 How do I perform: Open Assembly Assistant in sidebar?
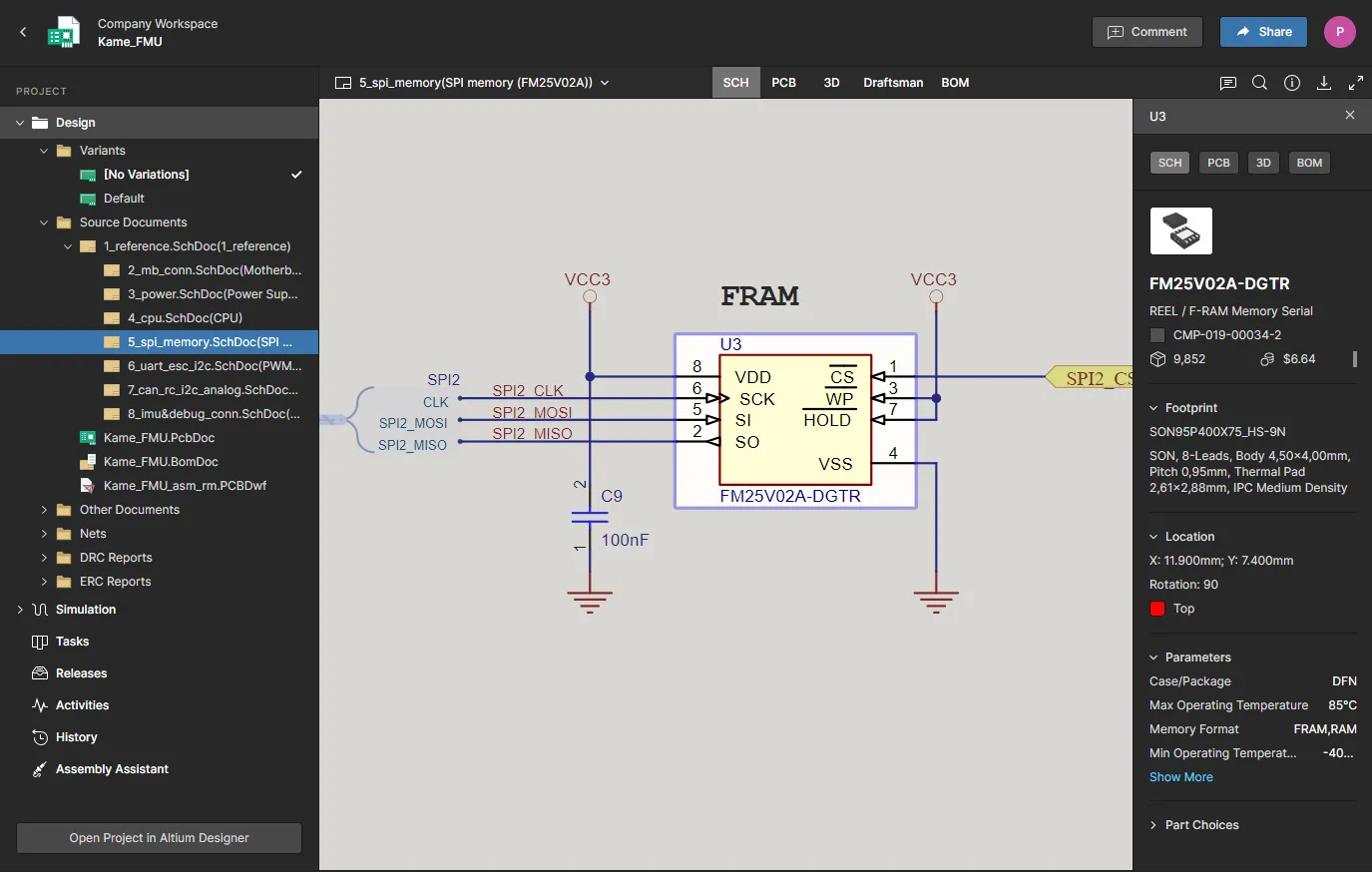coord(112,769)
